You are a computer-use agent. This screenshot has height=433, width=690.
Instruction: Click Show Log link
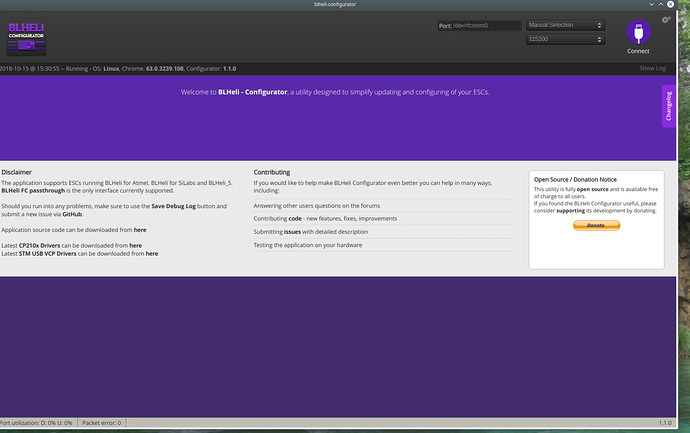coord(652,68)
